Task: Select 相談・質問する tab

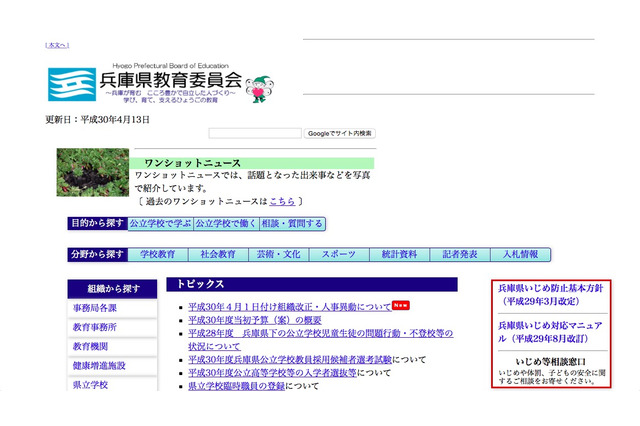Action: tap(292, 224)
